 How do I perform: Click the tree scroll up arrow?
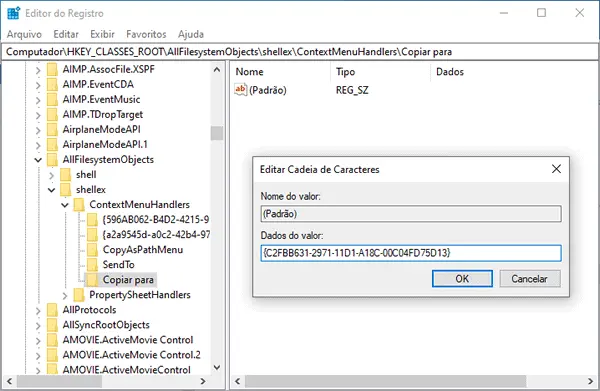217,70
